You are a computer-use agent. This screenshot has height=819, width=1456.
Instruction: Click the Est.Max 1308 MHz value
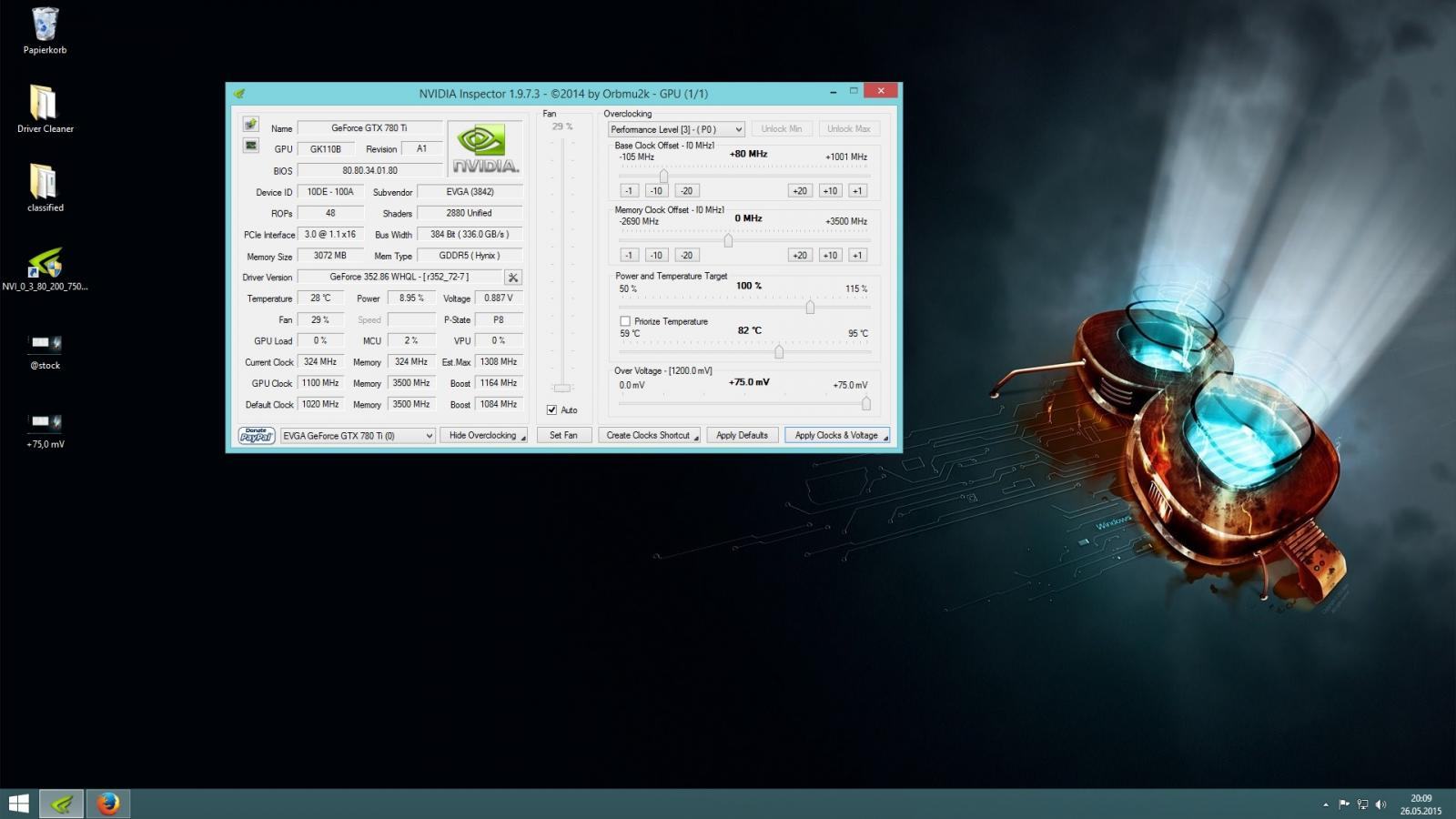(x=499, y=361)
